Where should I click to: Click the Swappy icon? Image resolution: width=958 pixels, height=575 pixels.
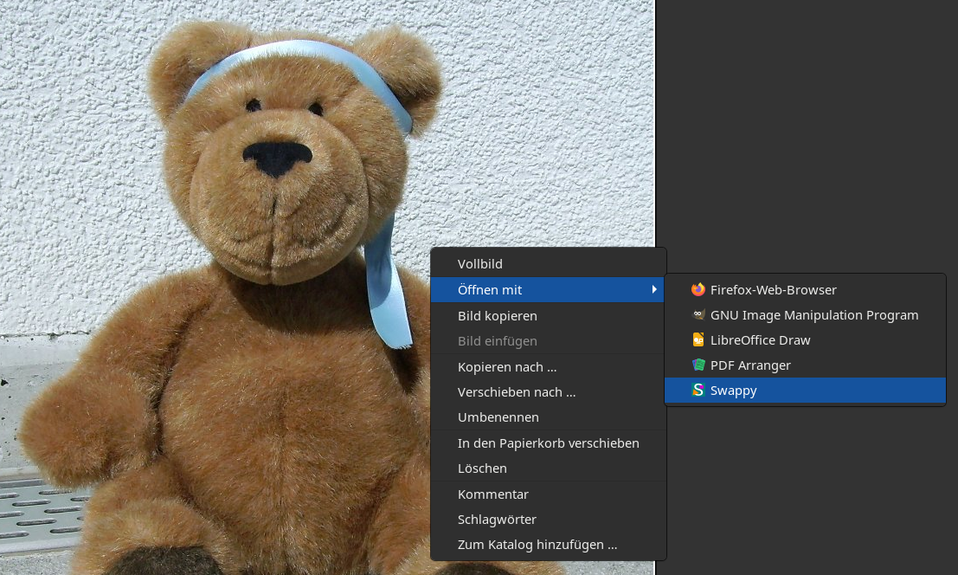click(x=698, y=390)
